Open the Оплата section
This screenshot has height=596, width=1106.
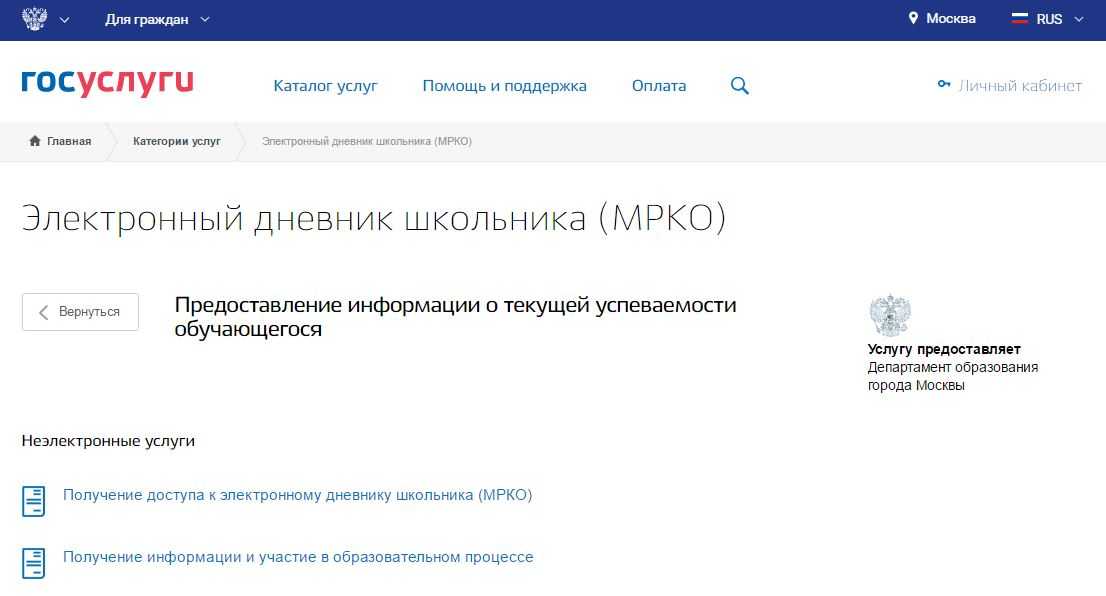tap(659, 86)
